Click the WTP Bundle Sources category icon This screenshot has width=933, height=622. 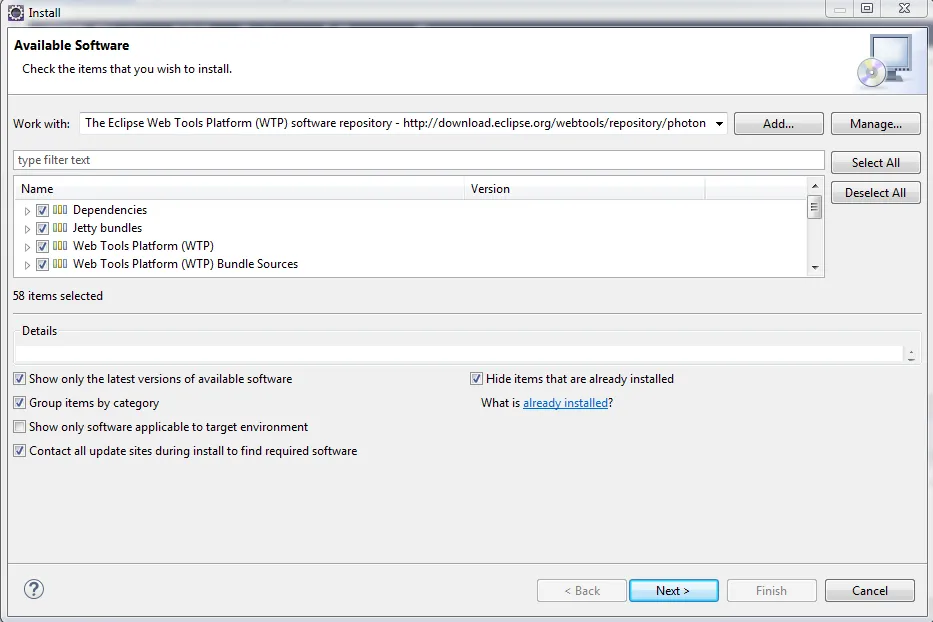(x=60, y=263)
